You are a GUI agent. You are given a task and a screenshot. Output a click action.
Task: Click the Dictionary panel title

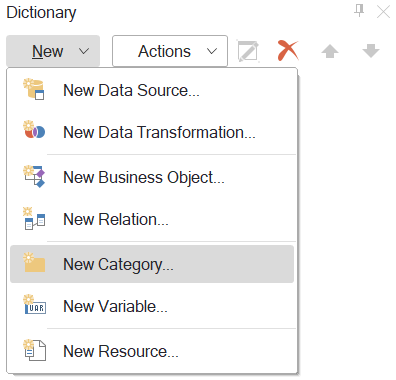[x=41, y=13]
